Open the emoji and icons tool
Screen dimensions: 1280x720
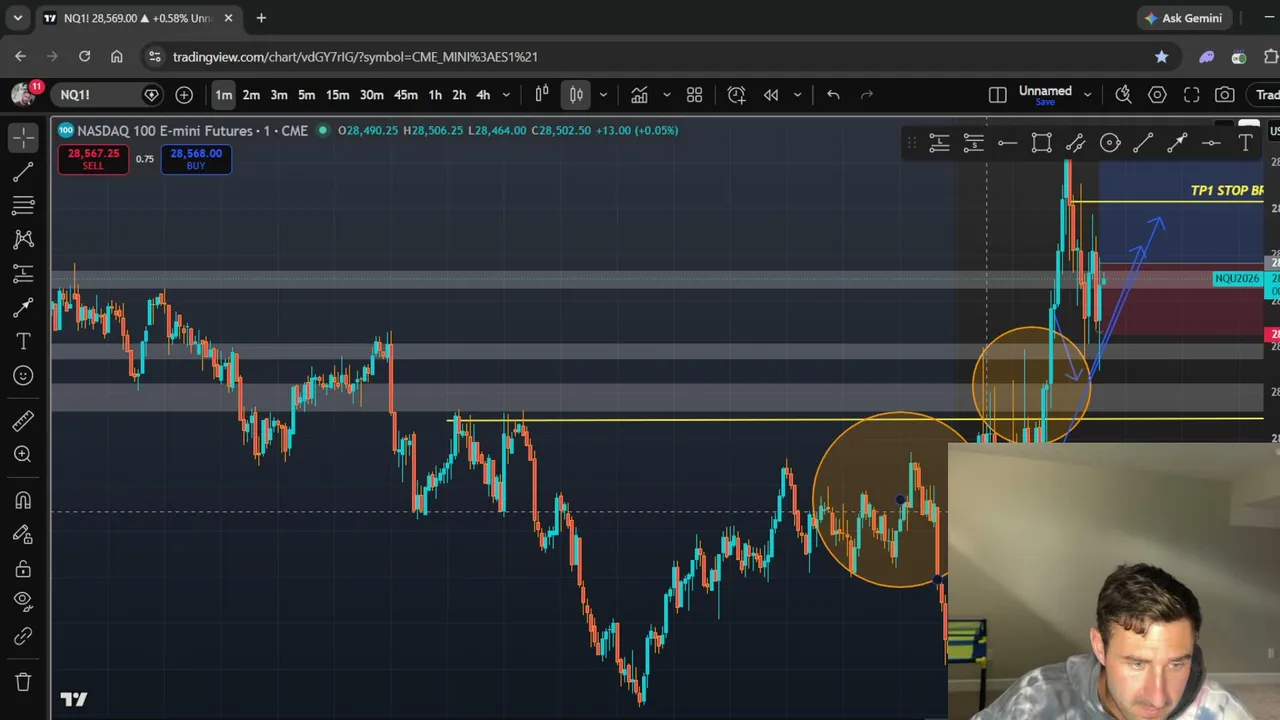pyautogui.click(x=23, y=376)
